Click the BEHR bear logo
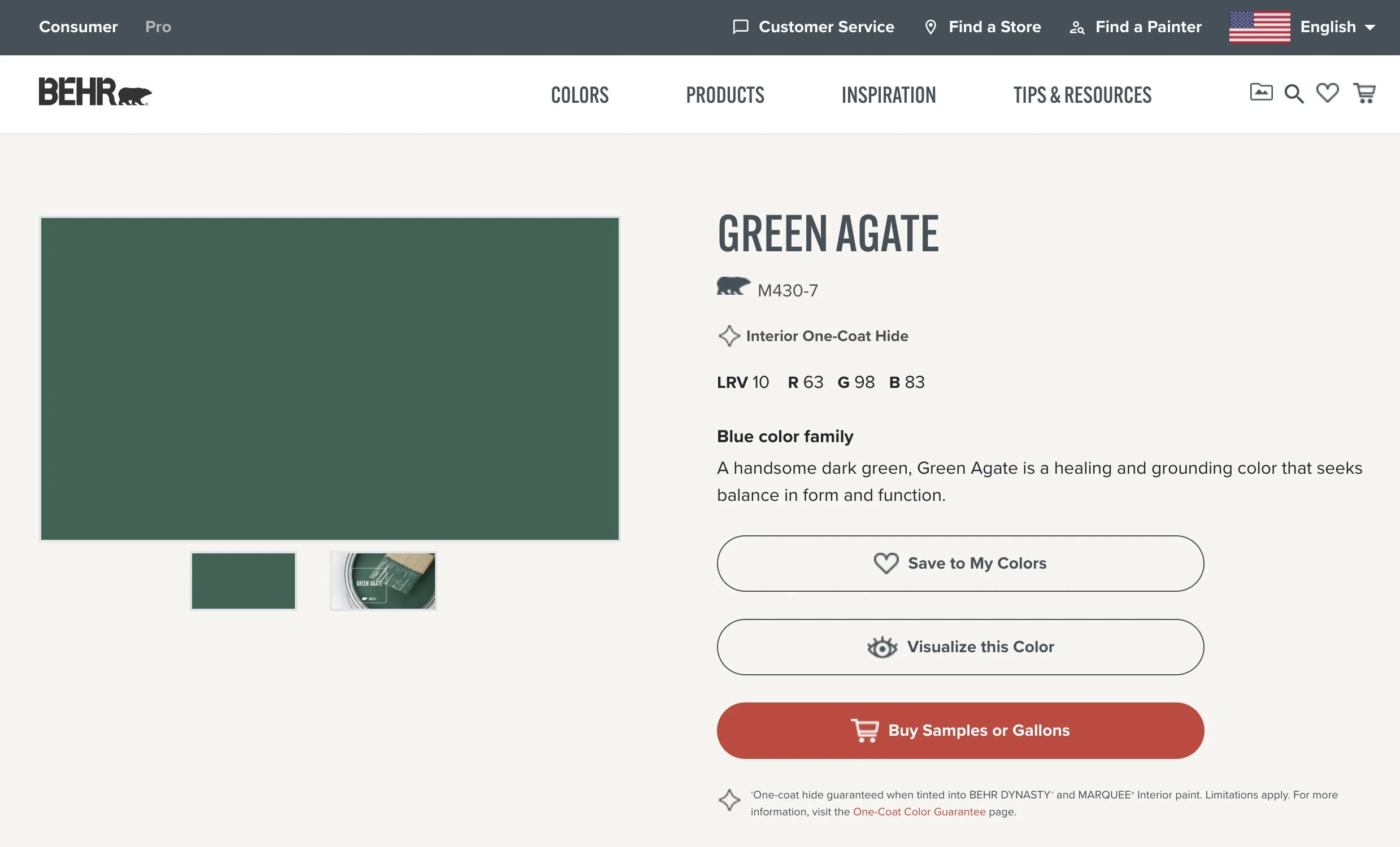Screen dimensions: 1400x847 click(x=95, y=92)
